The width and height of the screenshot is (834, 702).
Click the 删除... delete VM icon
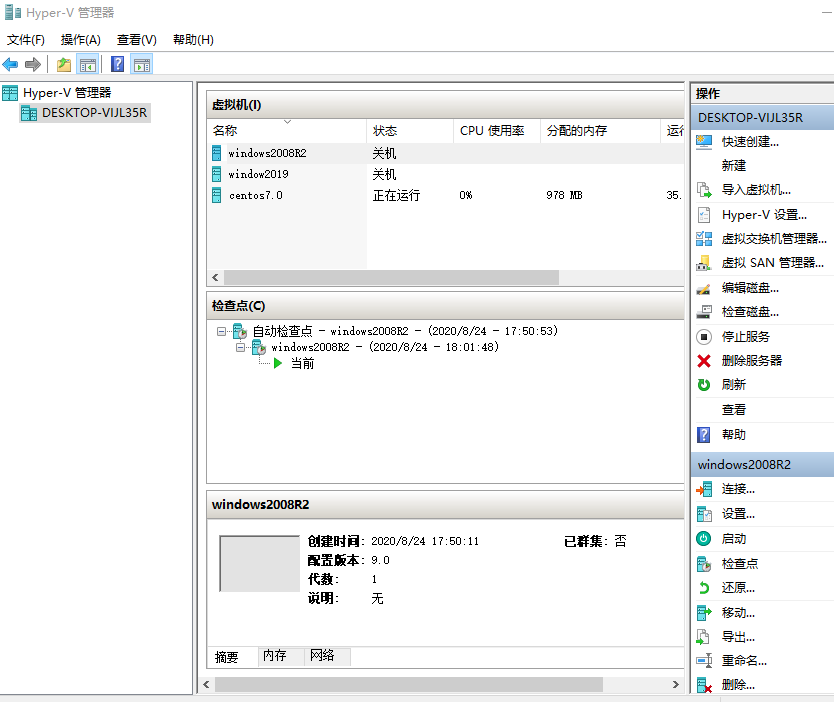(x=704, y=685)
